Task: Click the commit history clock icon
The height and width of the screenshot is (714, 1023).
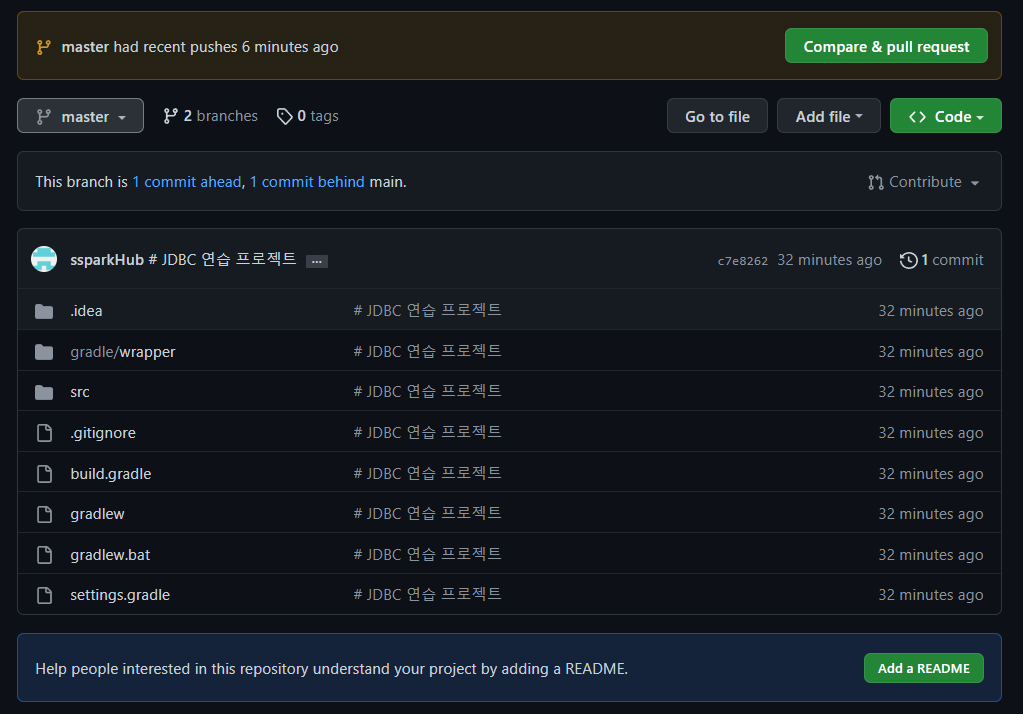Action: pyautogui.click(x=908, y=260)
